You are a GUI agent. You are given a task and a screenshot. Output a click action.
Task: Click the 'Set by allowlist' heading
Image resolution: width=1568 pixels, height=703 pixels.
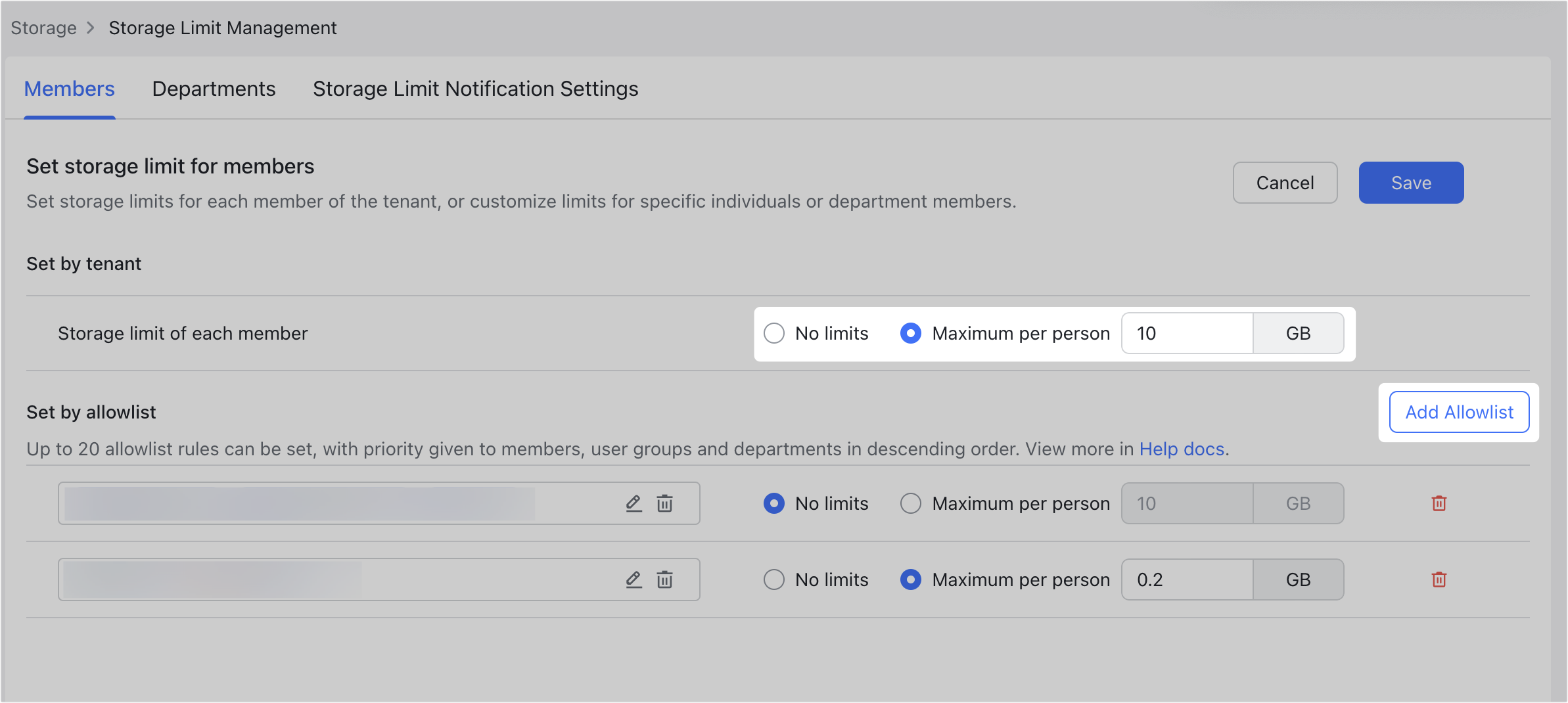(91, 412)
